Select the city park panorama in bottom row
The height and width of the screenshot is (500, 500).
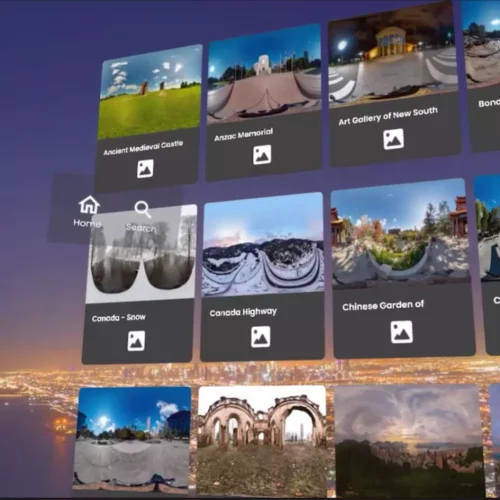click(132, 440)
